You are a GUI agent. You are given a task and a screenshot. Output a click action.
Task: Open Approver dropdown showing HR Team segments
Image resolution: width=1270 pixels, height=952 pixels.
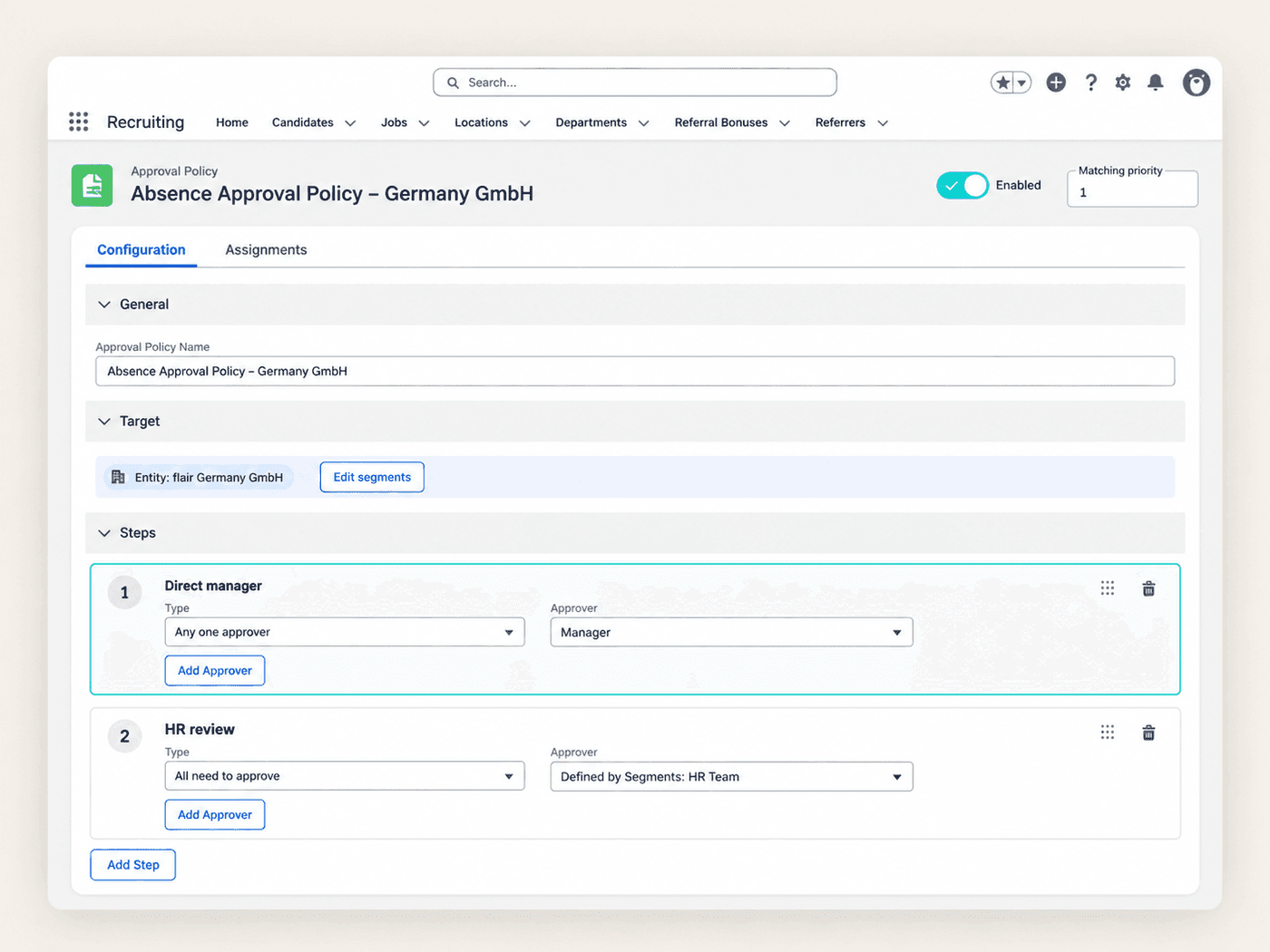(731, 776)
